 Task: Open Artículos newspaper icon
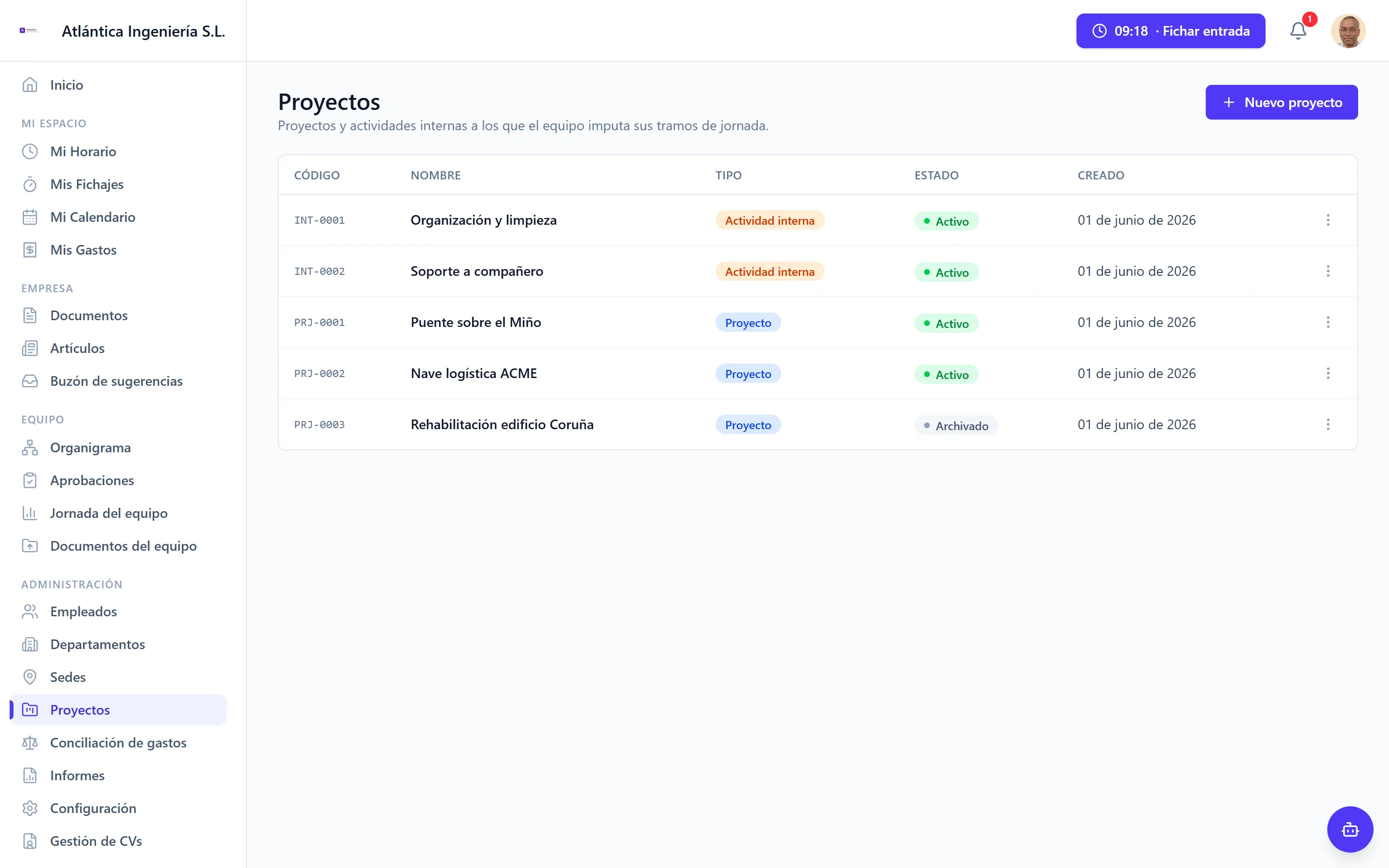point(30,348)
